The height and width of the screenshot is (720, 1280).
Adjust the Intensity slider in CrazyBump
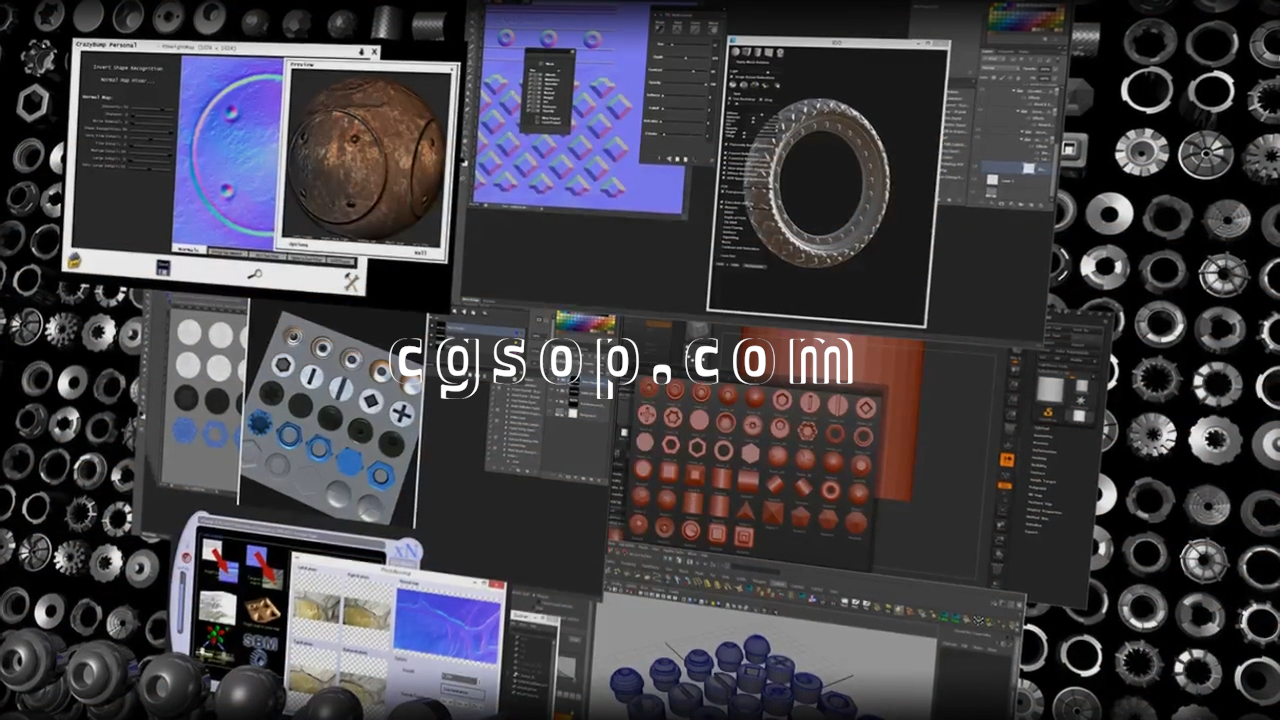click(153, 107)
